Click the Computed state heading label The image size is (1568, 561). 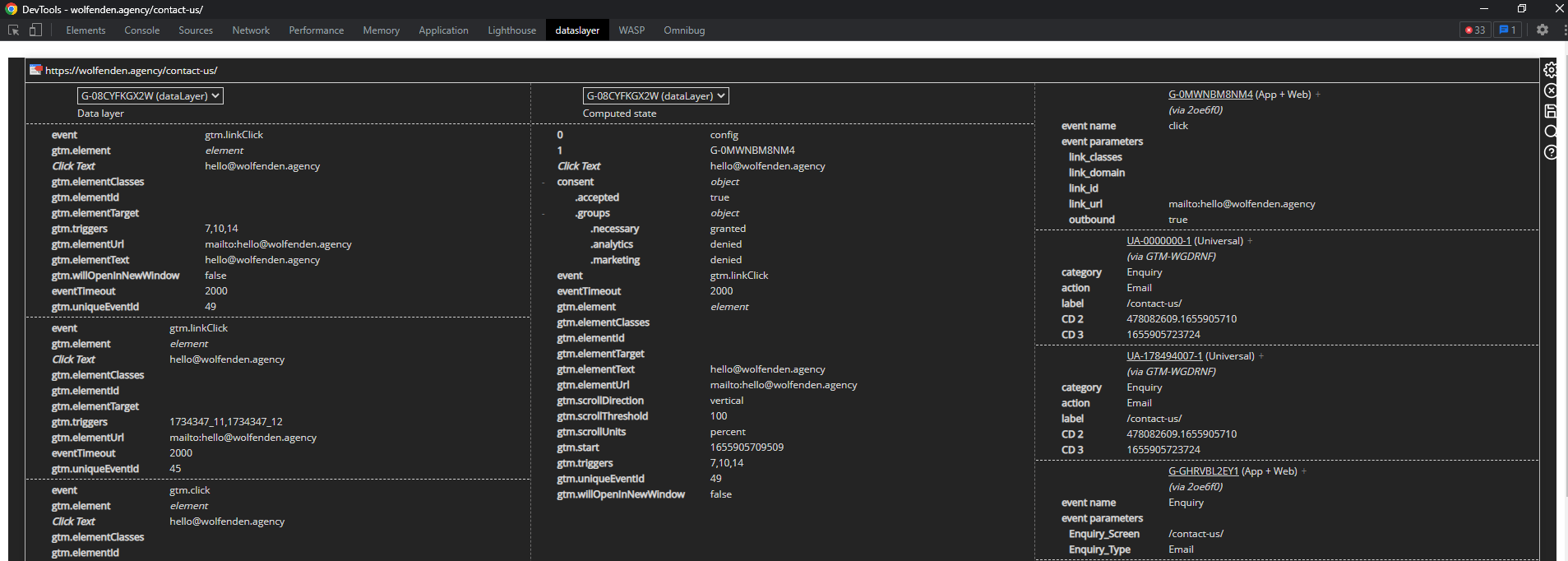coord(619,114)
